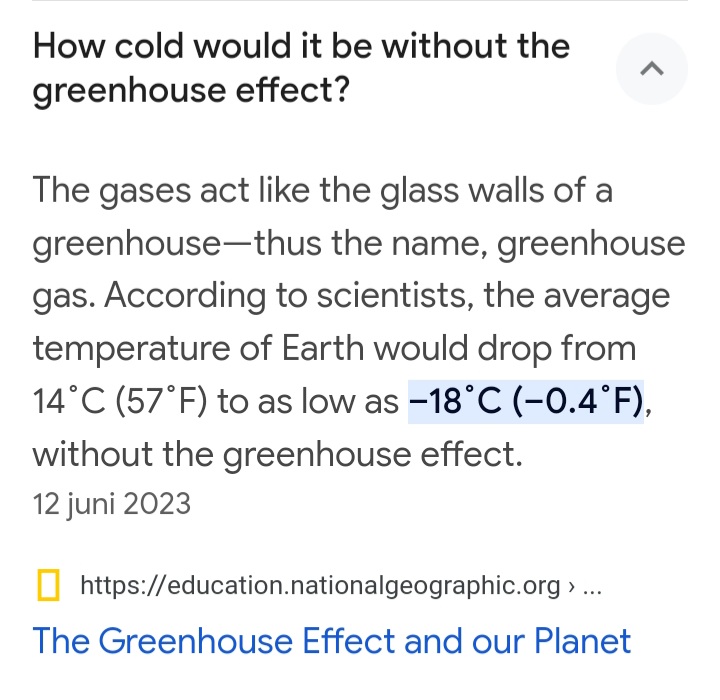Click the '12 juni 2023' date
The height and width of the screenshot is (700, 720).
[x=111, y=504]
